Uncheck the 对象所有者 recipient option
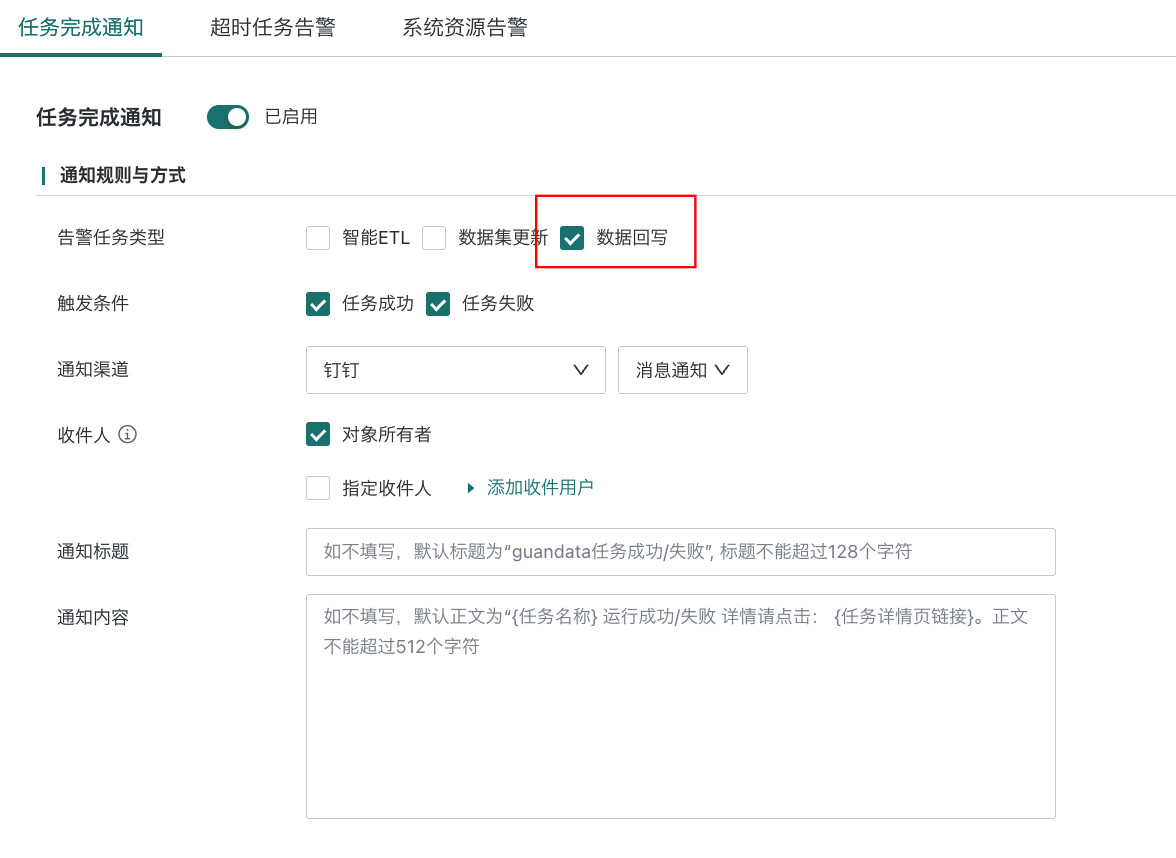This screenshot has height=858, width=1176. [x=317, y=435]
